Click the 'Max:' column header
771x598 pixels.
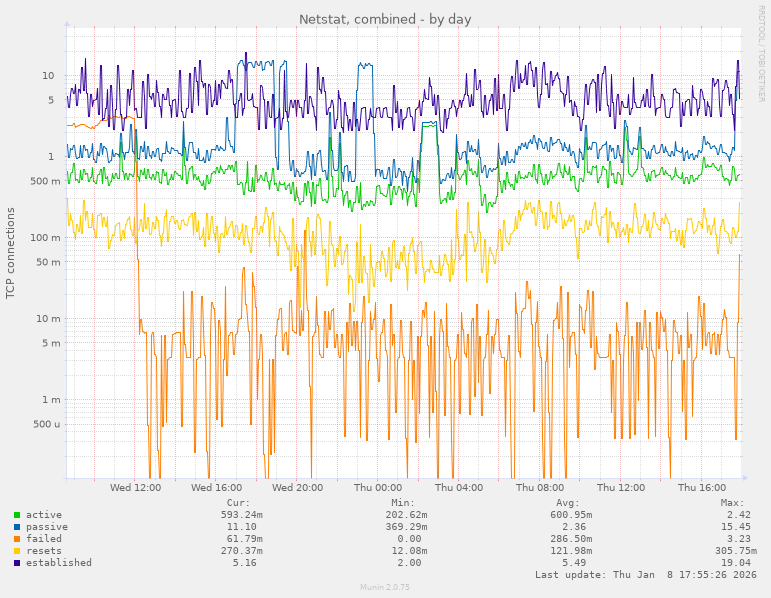pos(733,503)
